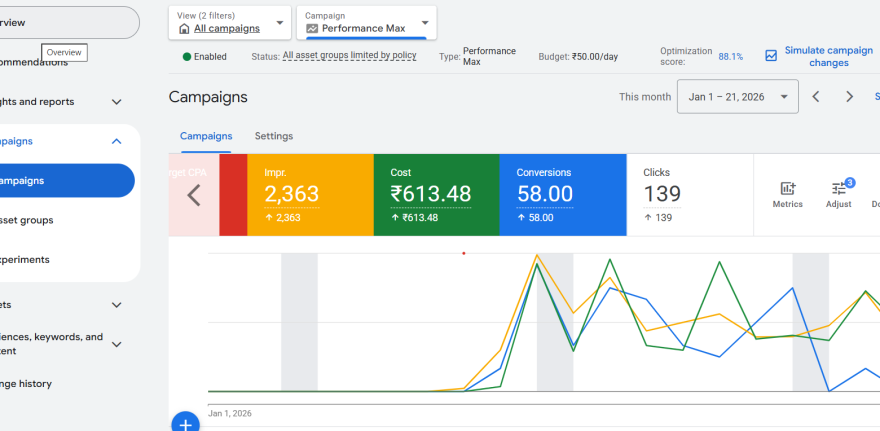Switch to the Settings tab
The image size is (880, 431).
(x=274, y=136)
